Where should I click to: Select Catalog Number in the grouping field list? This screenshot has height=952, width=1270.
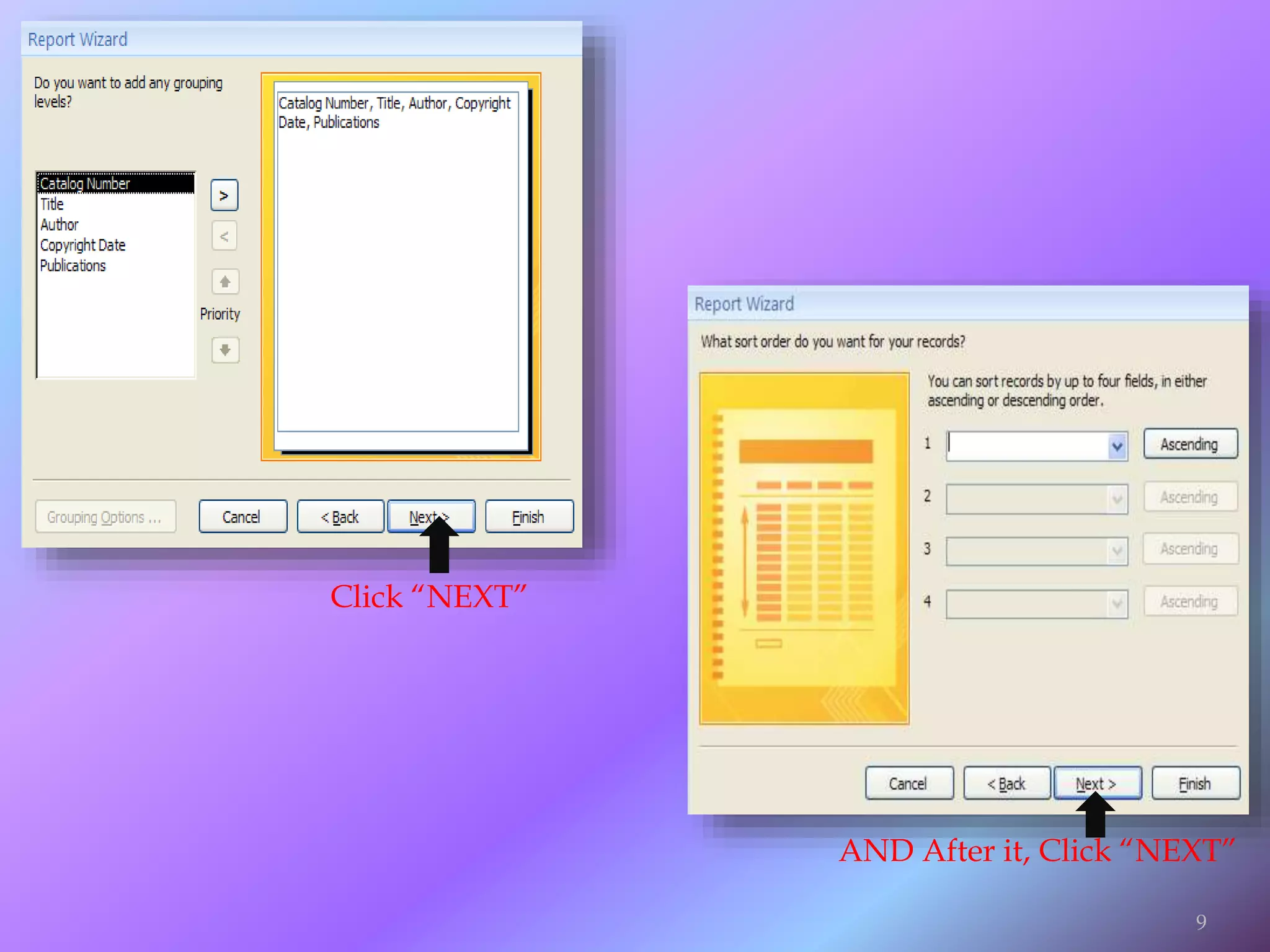(115, 183)
